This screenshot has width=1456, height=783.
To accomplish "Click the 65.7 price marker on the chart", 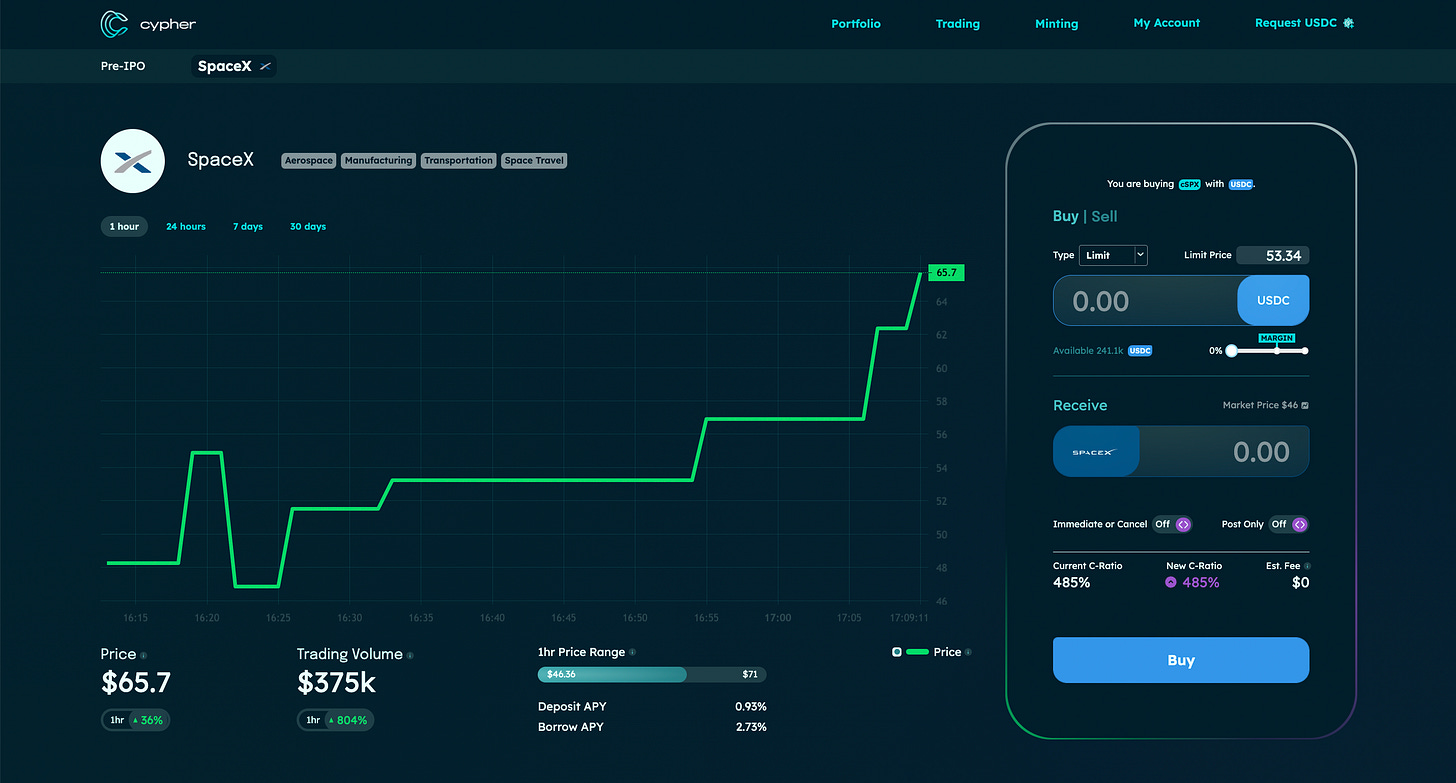I will pyautogui.click(x=946, y=272).
